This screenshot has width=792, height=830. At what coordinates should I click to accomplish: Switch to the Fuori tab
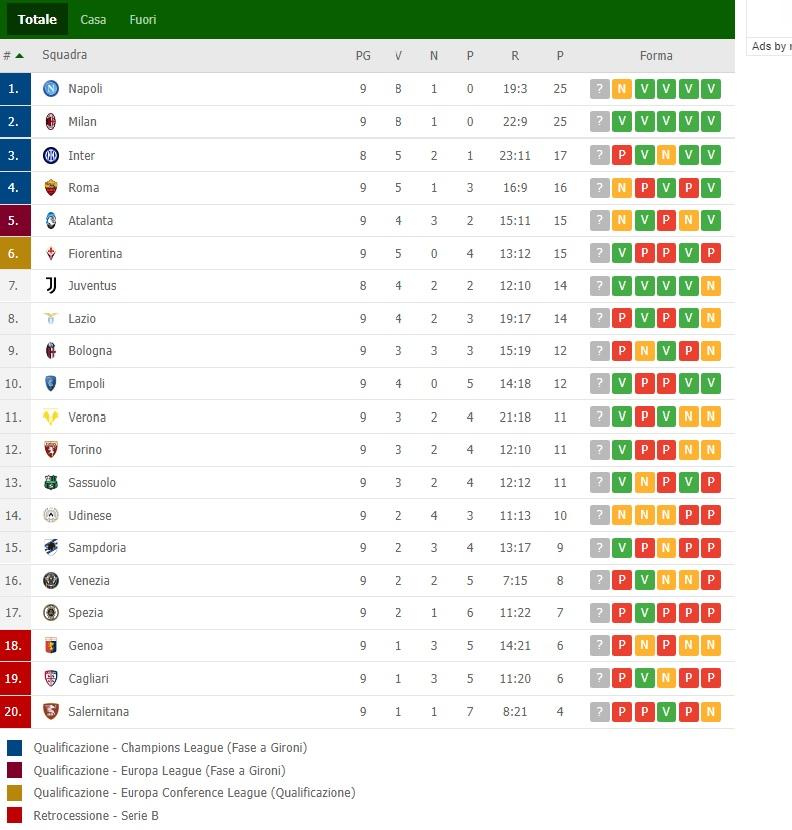coord(143,20)
